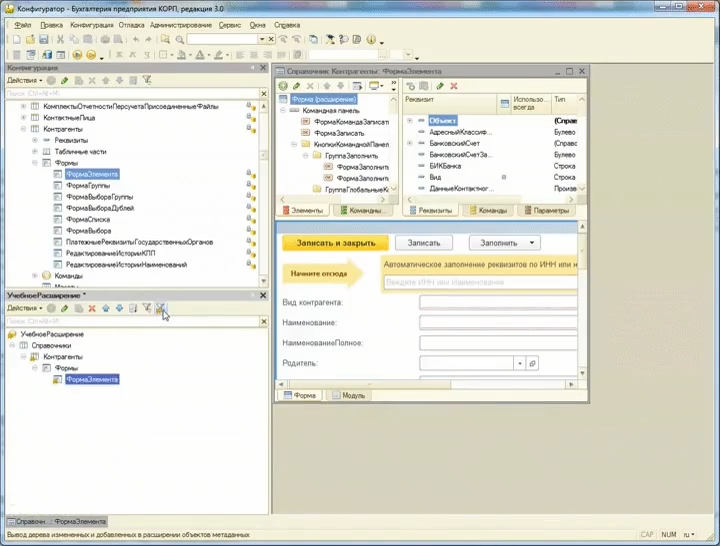Click the Cut scissors icon
The image size is (720, 546).
click(60, 39)
